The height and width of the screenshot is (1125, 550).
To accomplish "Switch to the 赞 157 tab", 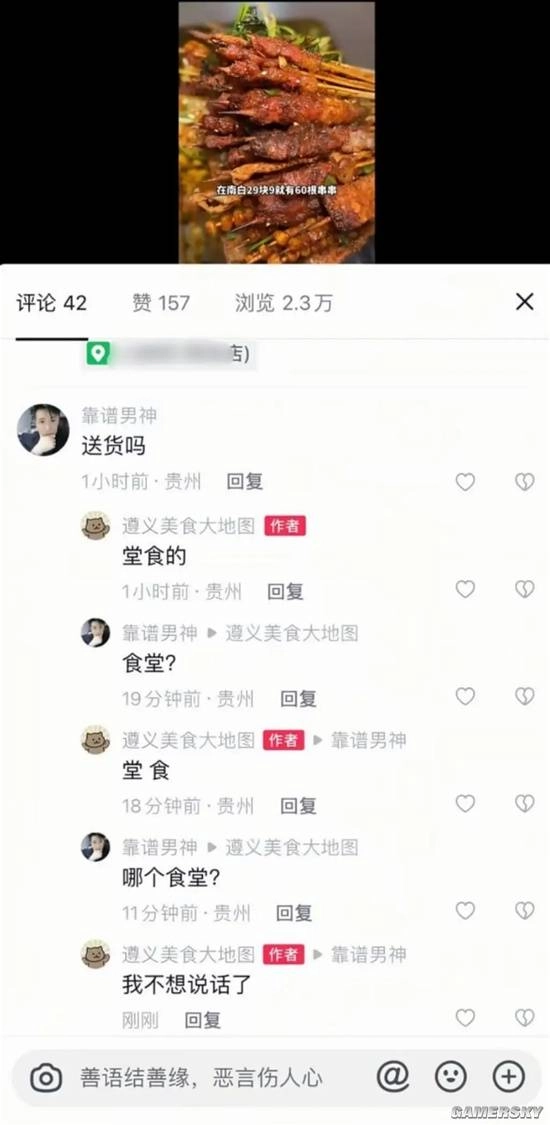I will click(161, 303).
